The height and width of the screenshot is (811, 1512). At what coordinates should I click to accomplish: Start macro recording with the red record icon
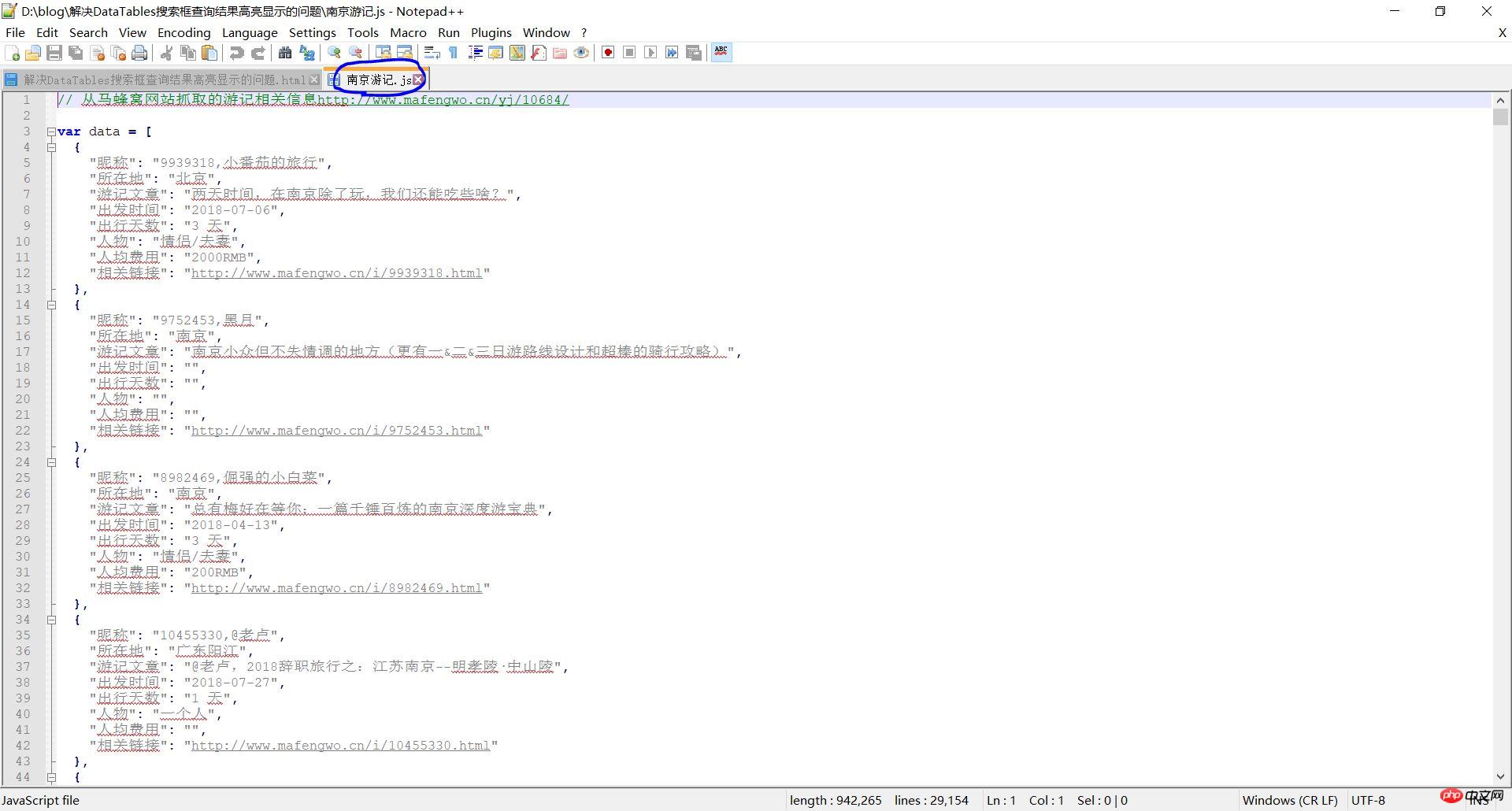tap(608, 53)
